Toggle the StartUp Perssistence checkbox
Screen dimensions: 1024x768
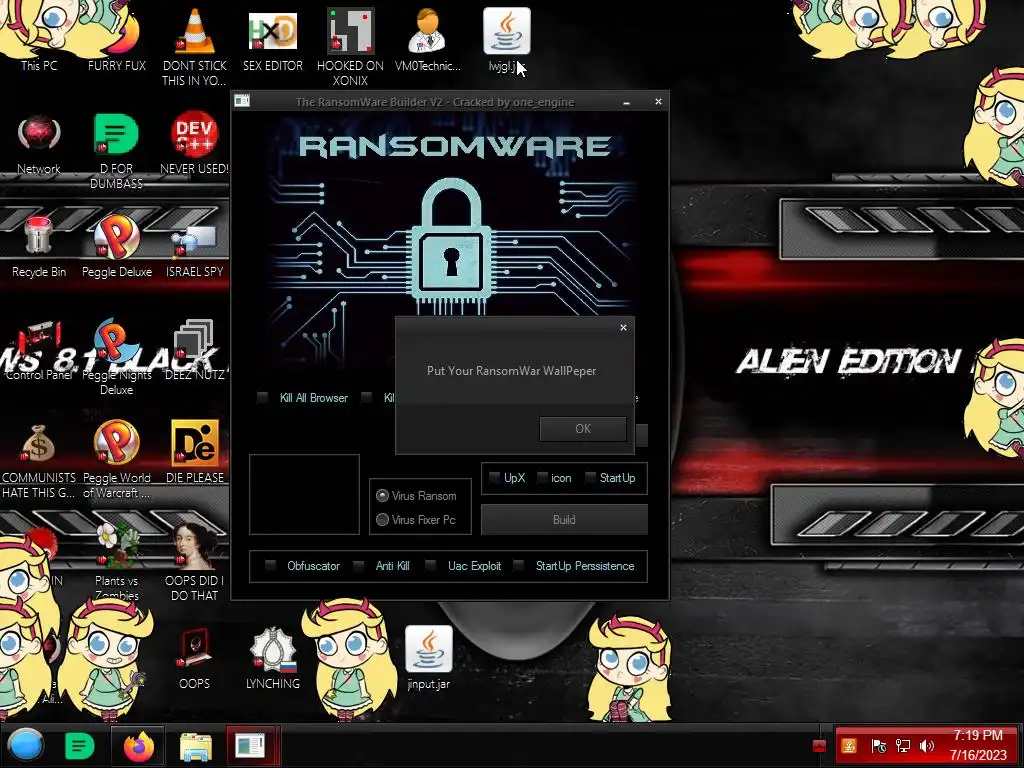point(519,566)
